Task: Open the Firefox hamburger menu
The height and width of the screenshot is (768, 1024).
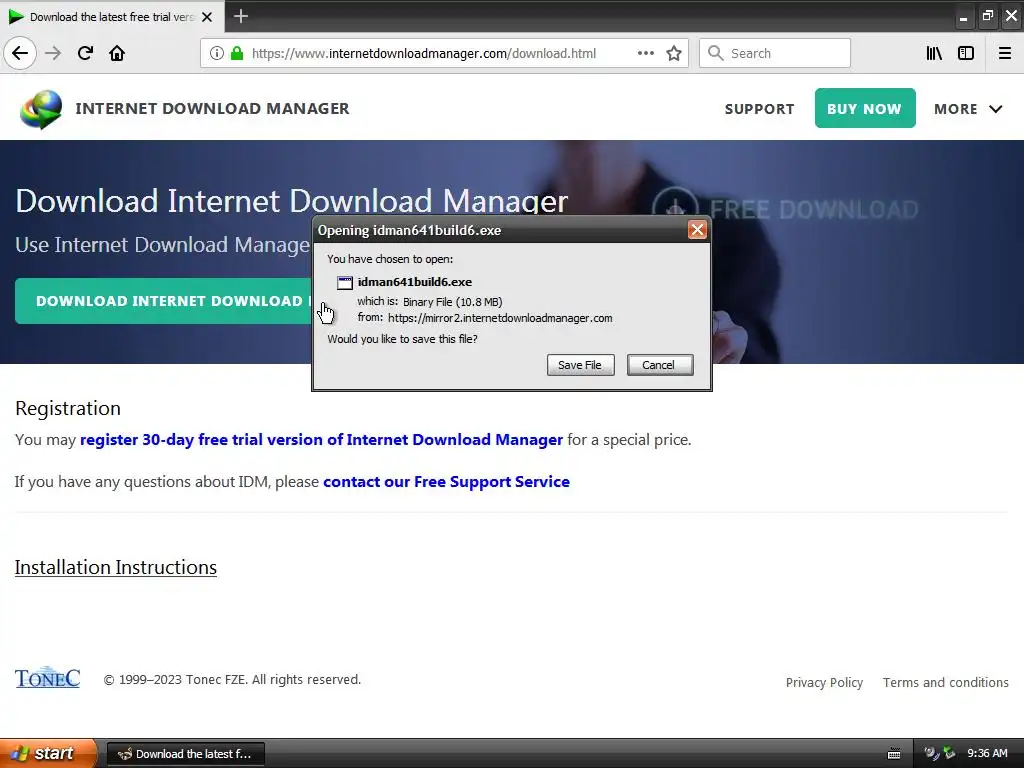Action: 1005,54
